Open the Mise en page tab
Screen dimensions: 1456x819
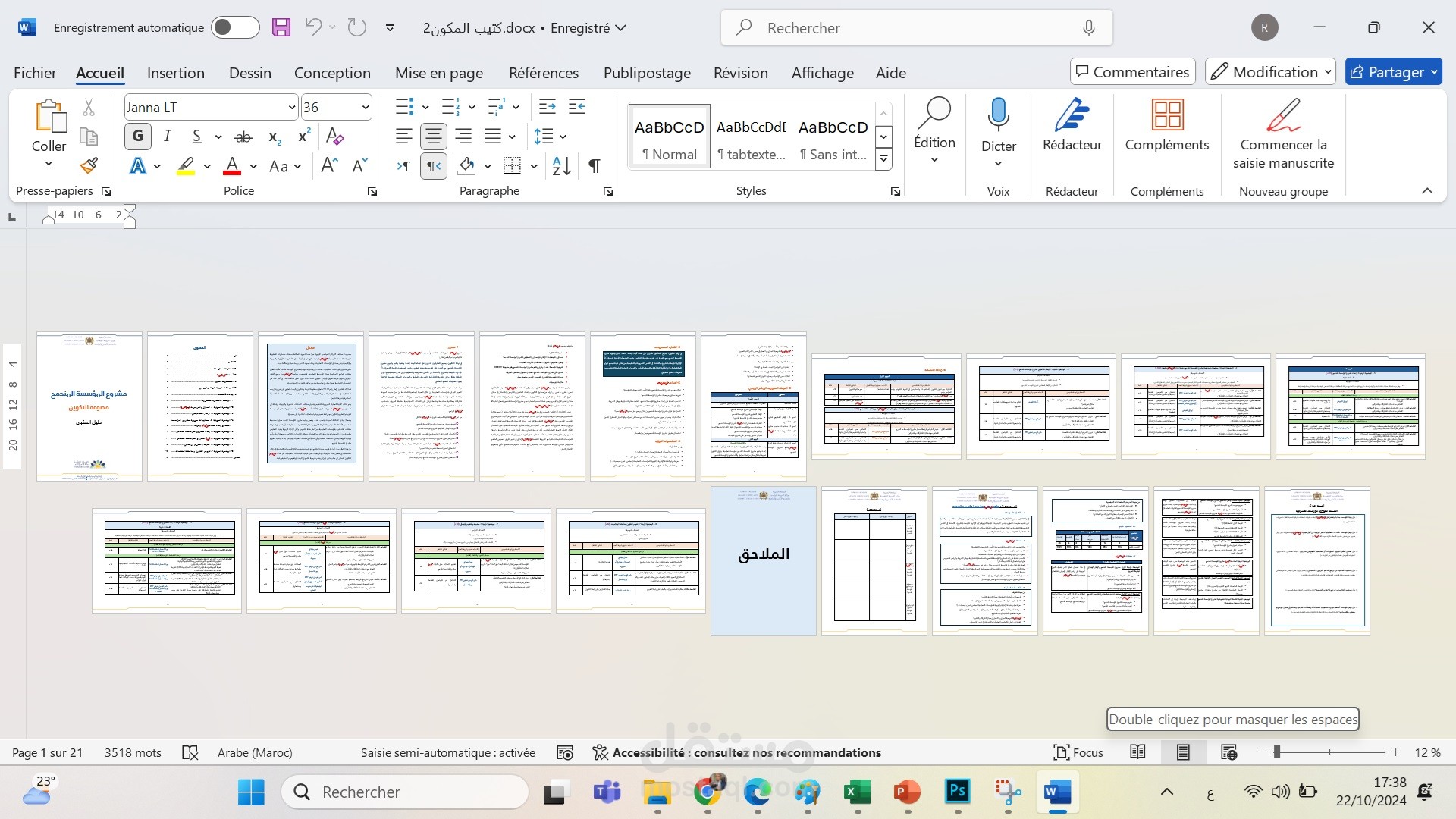(438, 73)
